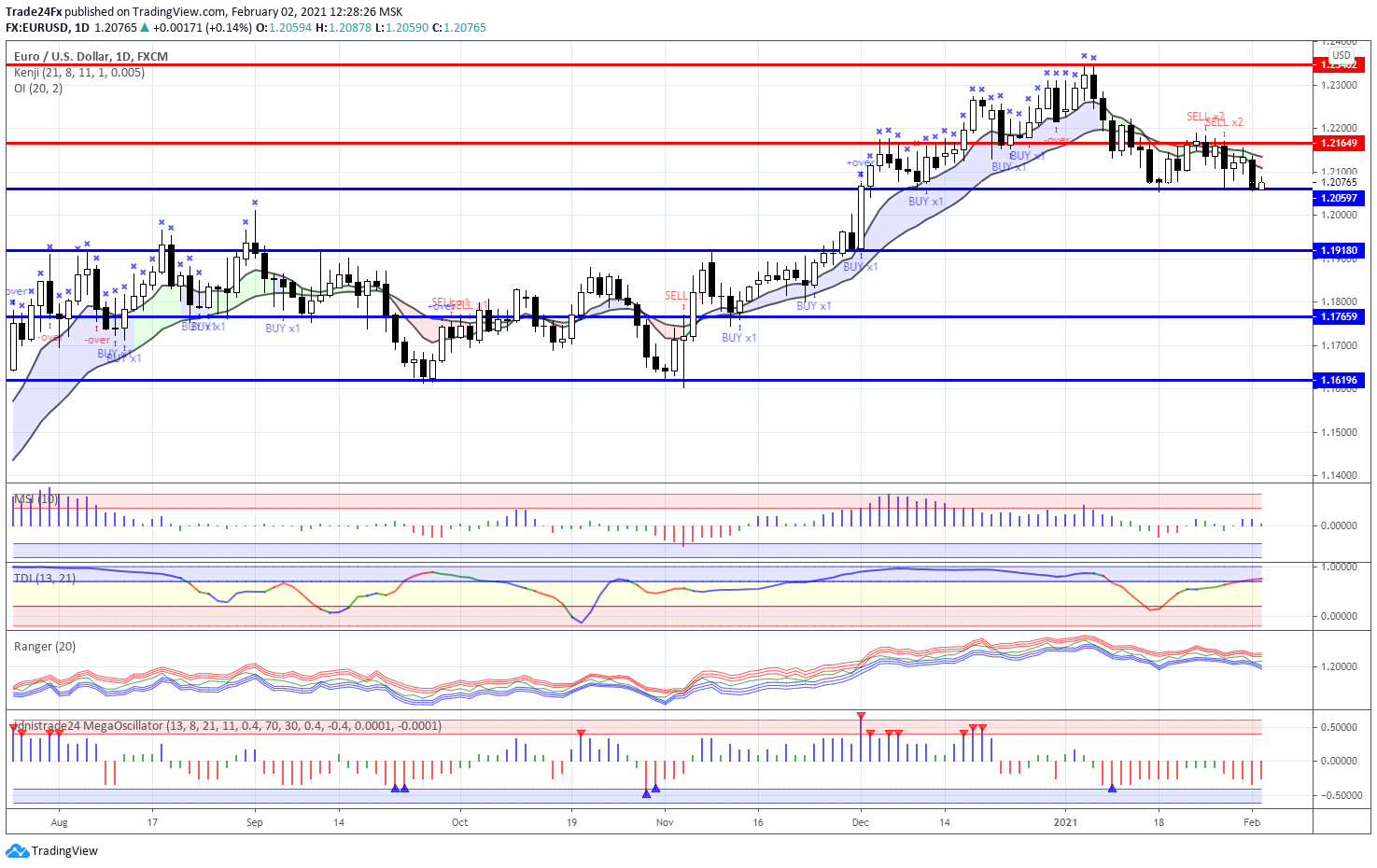Click the blue 1.19180 price level tag
This screenshot has width=1377, height=868.
(x=1339, y=250)
